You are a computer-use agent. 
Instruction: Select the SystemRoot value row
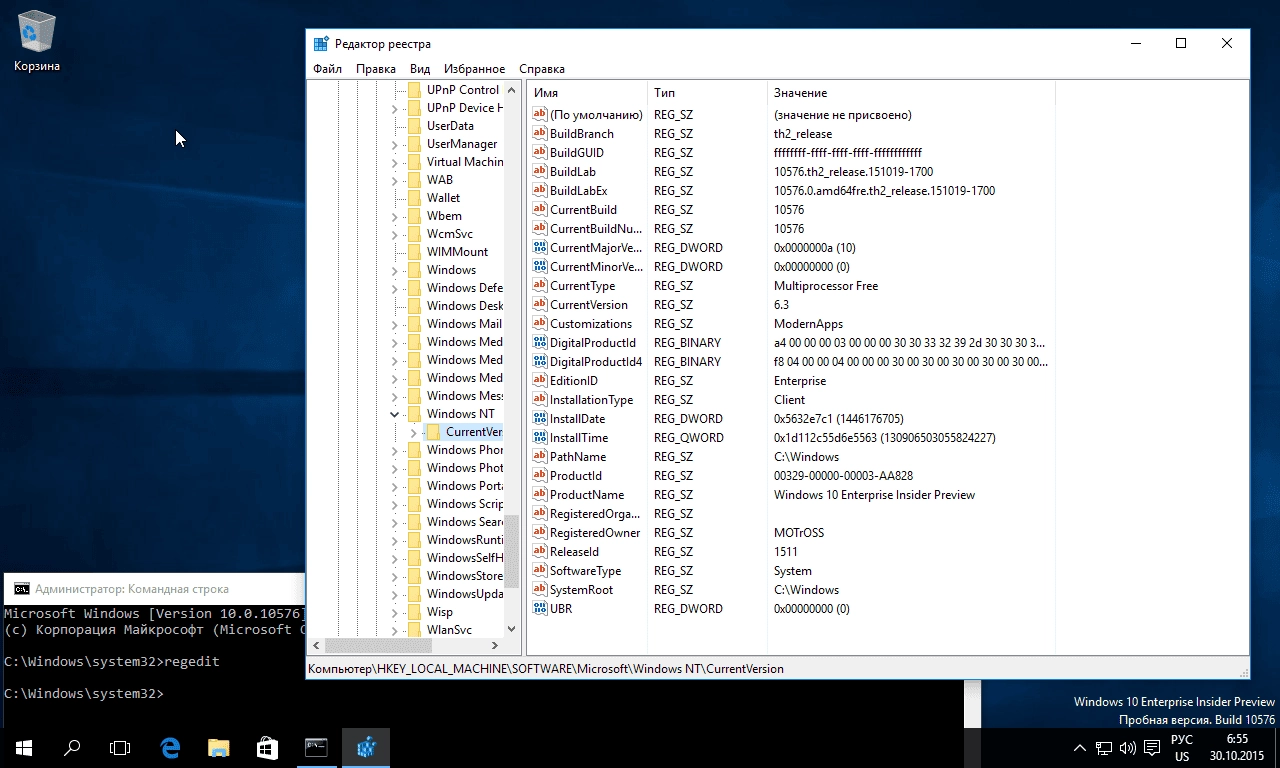791,590
